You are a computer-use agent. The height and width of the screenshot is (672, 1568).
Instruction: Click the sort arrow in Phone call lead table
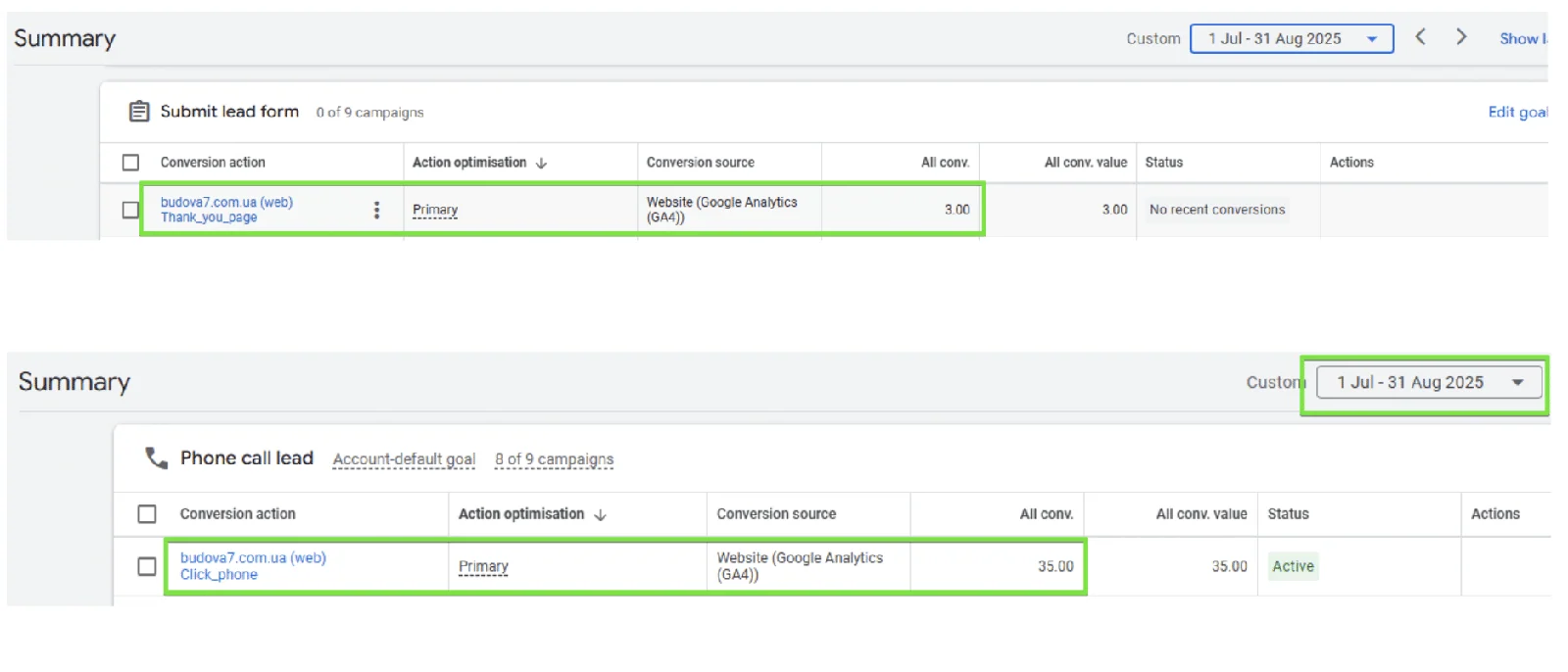pyautogui.click(x=601, y=514)
